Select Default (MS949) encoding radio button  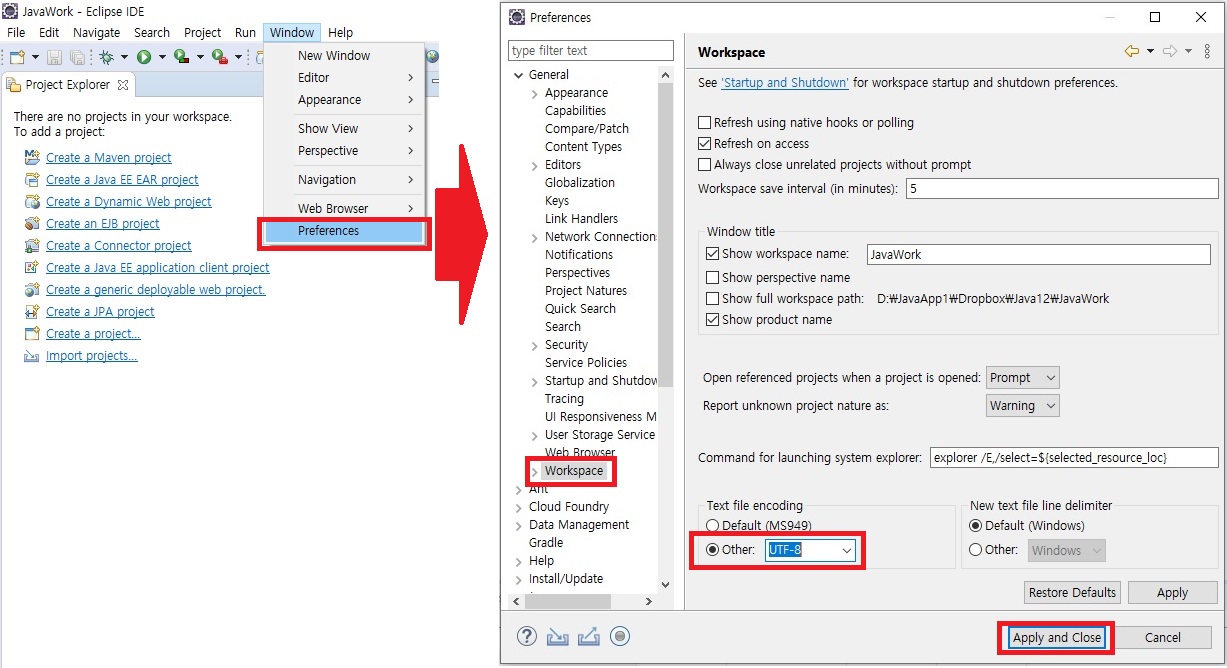(712, 525)
